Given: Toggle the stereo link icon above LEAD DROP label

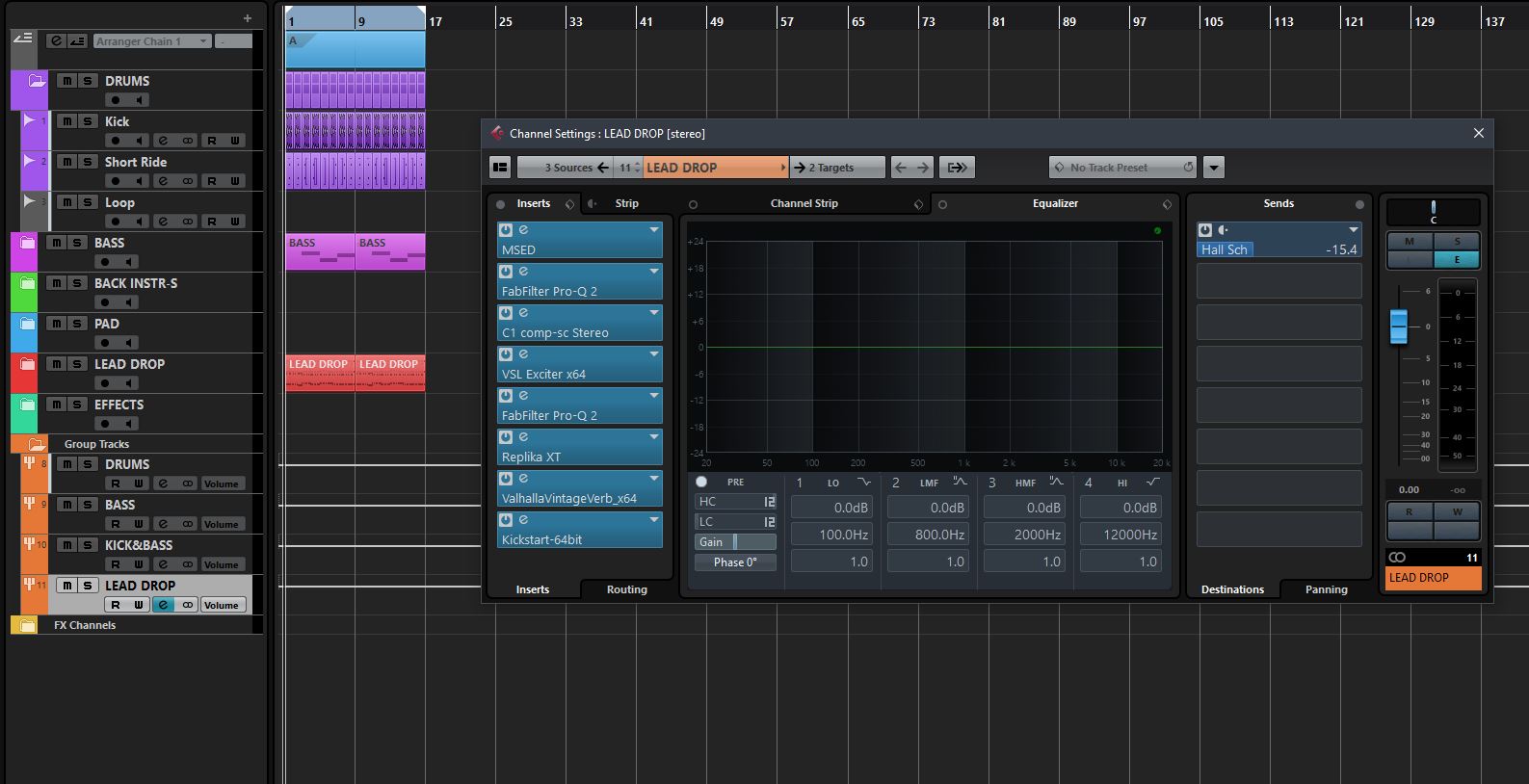Looking at the screenshot, I should pos(1397,558).
